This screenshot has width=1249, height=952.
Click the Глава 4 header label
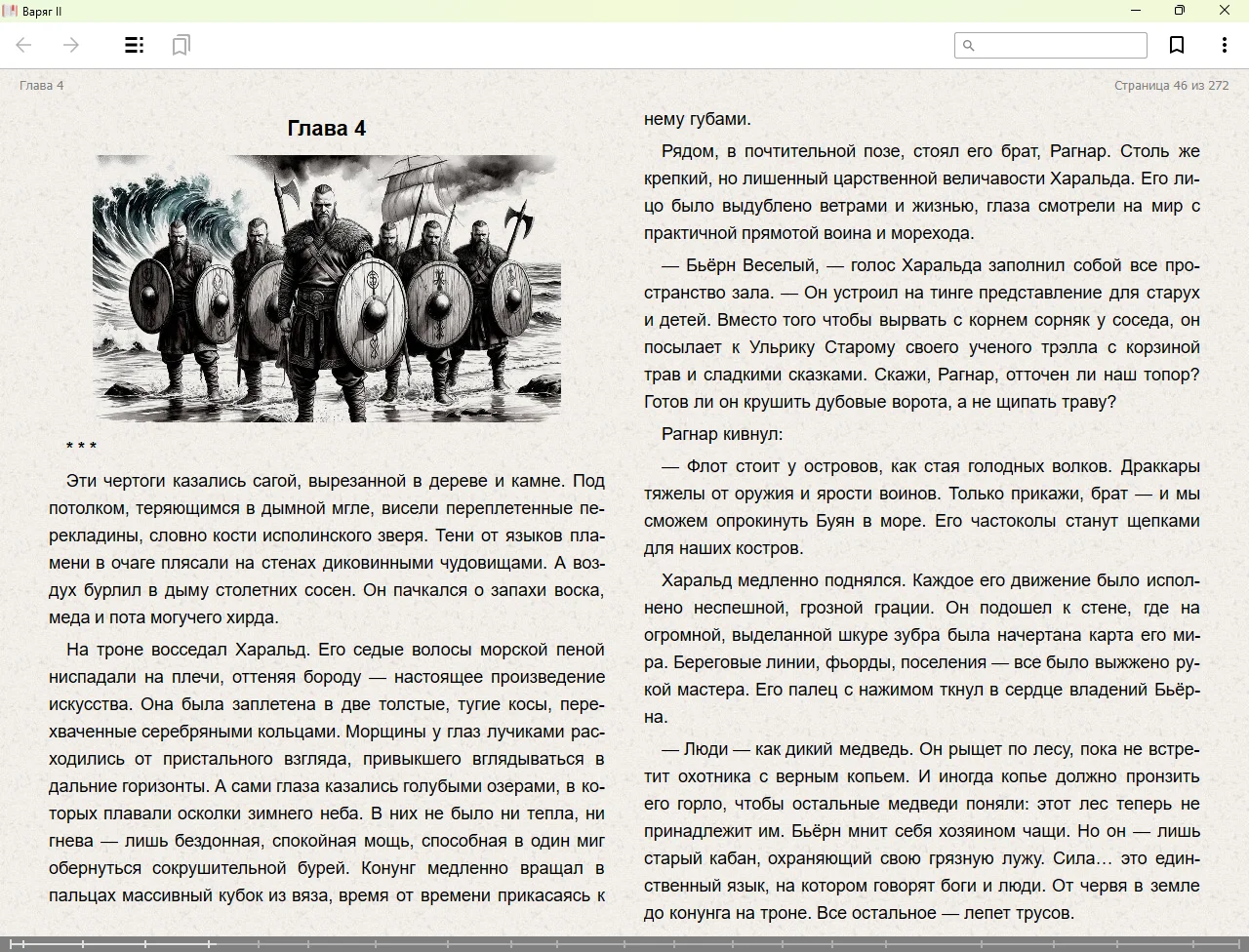point(41,85)
